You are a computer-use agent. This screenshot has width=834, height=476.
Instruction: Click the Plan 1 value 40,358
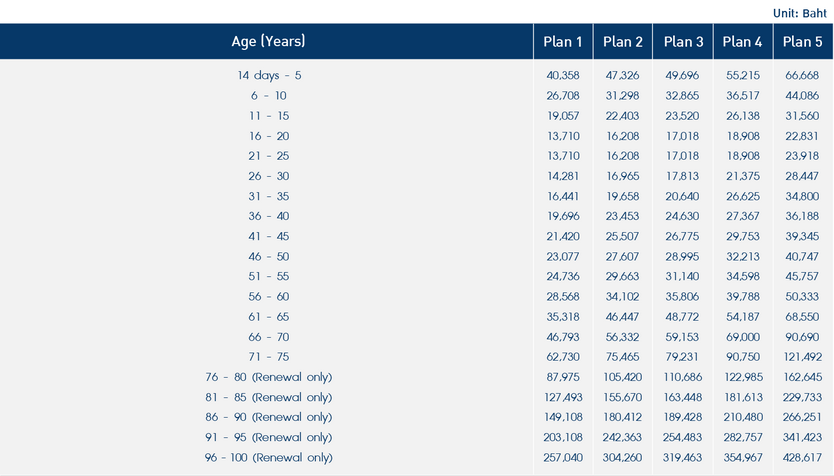click(x=563, y=75)
